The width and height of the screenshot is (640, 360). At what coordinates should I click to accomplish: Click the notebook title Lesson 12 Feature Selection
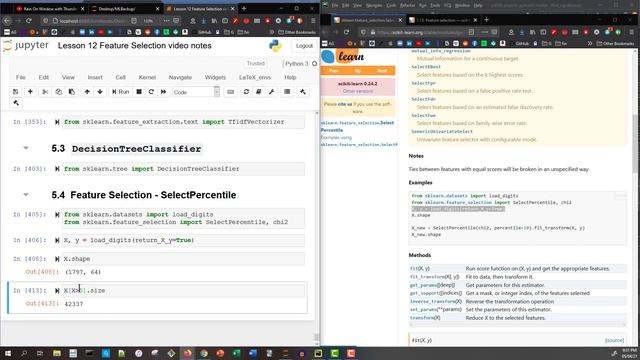point(135,46)
